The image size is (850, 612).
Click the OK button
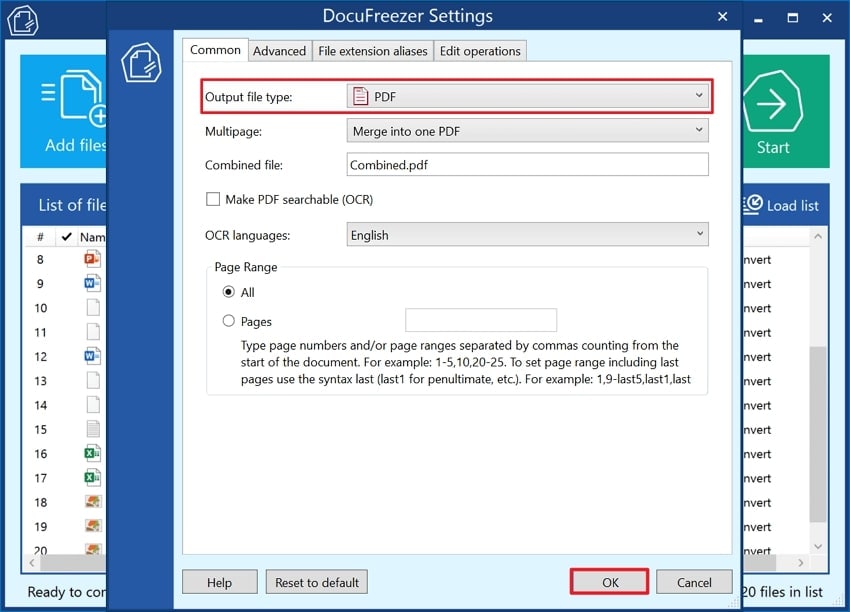610,582
